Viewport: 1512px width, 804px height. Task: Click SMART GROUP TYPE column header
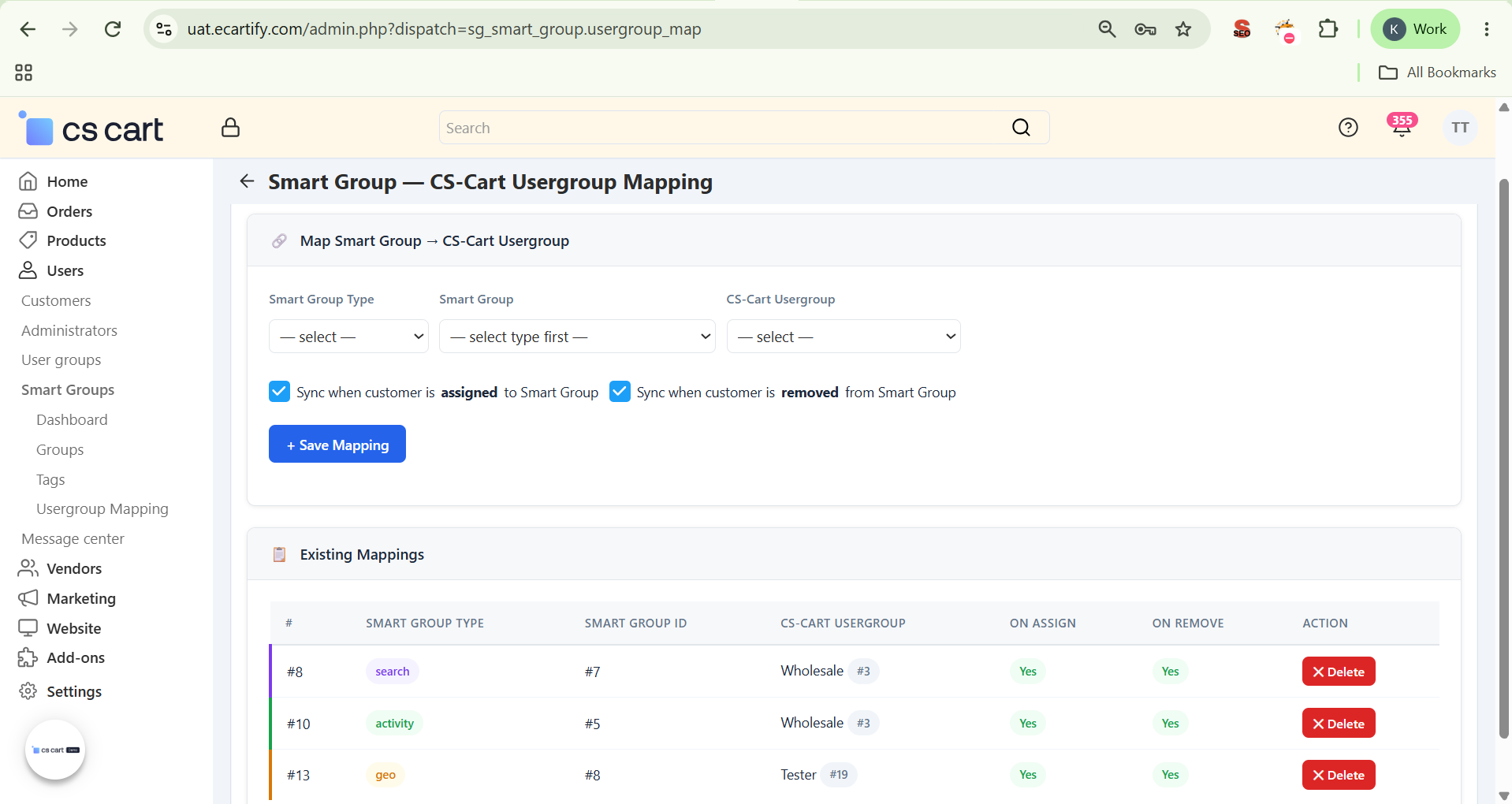click(x=425, y=623)
